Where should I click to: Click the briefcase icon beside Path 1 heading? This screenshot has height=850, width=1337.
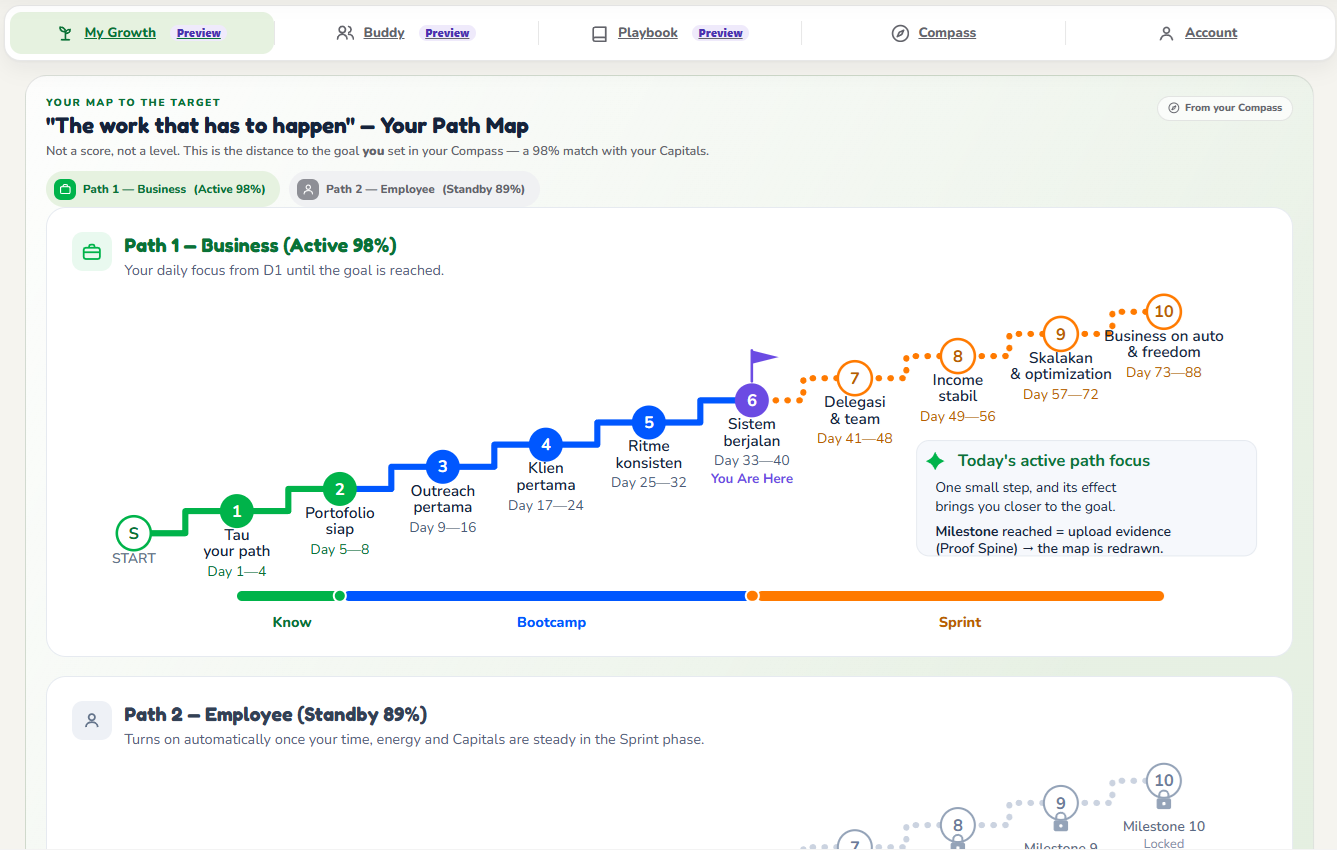[92, 252]
